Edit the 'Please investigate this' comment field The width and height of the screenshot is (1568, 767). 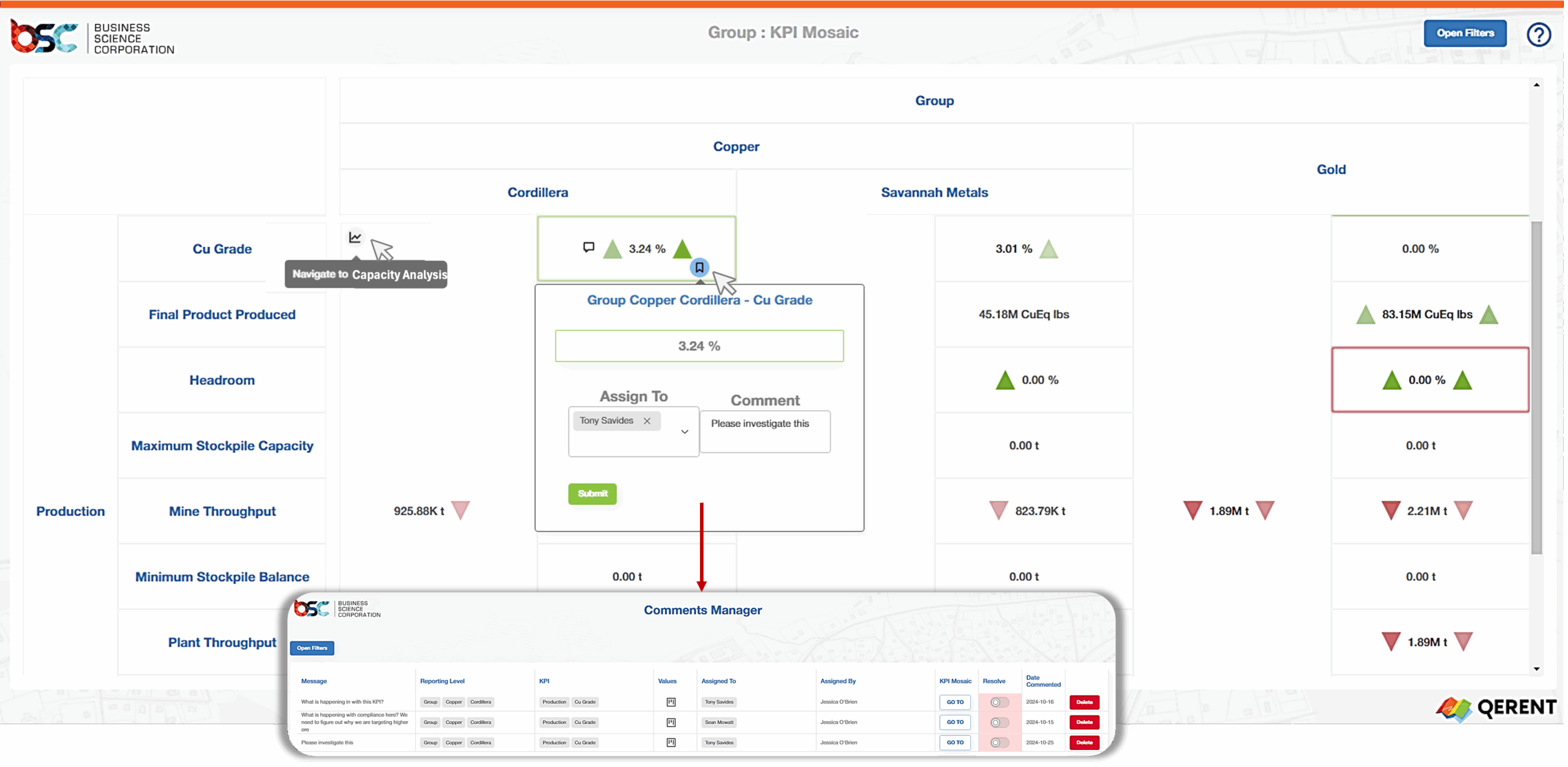(x=764, y=431)
